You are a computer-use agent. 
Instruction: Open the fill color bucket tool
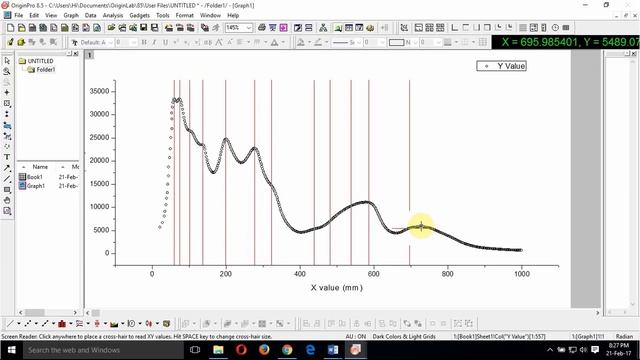[x=301, y=42]
